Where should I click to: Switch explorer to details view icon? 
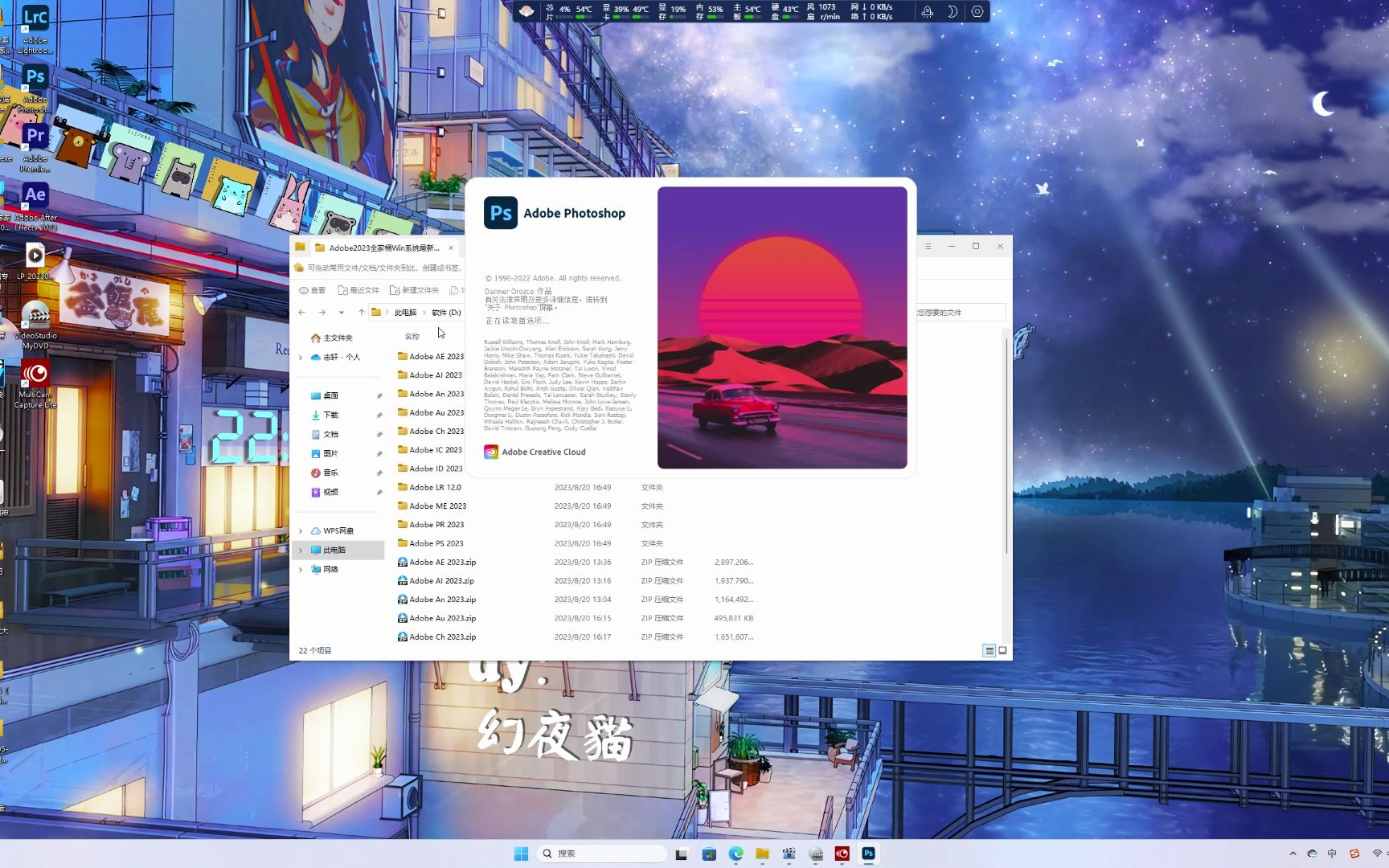click(990, 651)
